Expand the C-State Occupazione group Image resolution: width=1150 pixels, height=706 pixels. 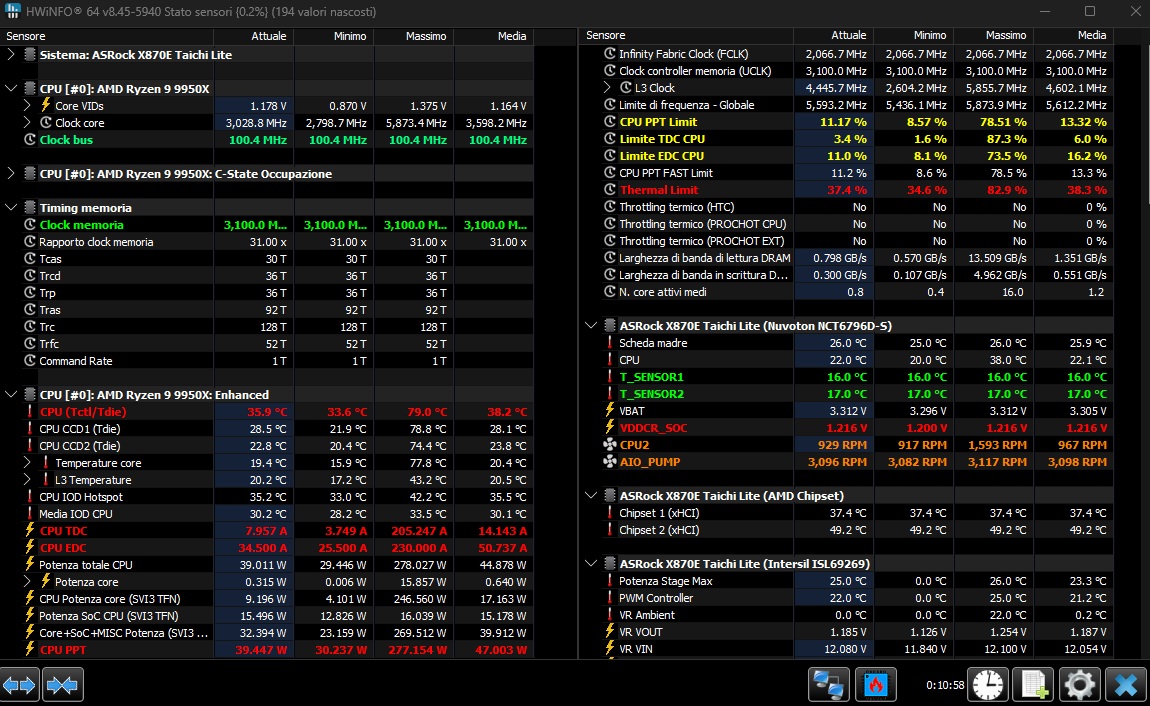(10, 173)
